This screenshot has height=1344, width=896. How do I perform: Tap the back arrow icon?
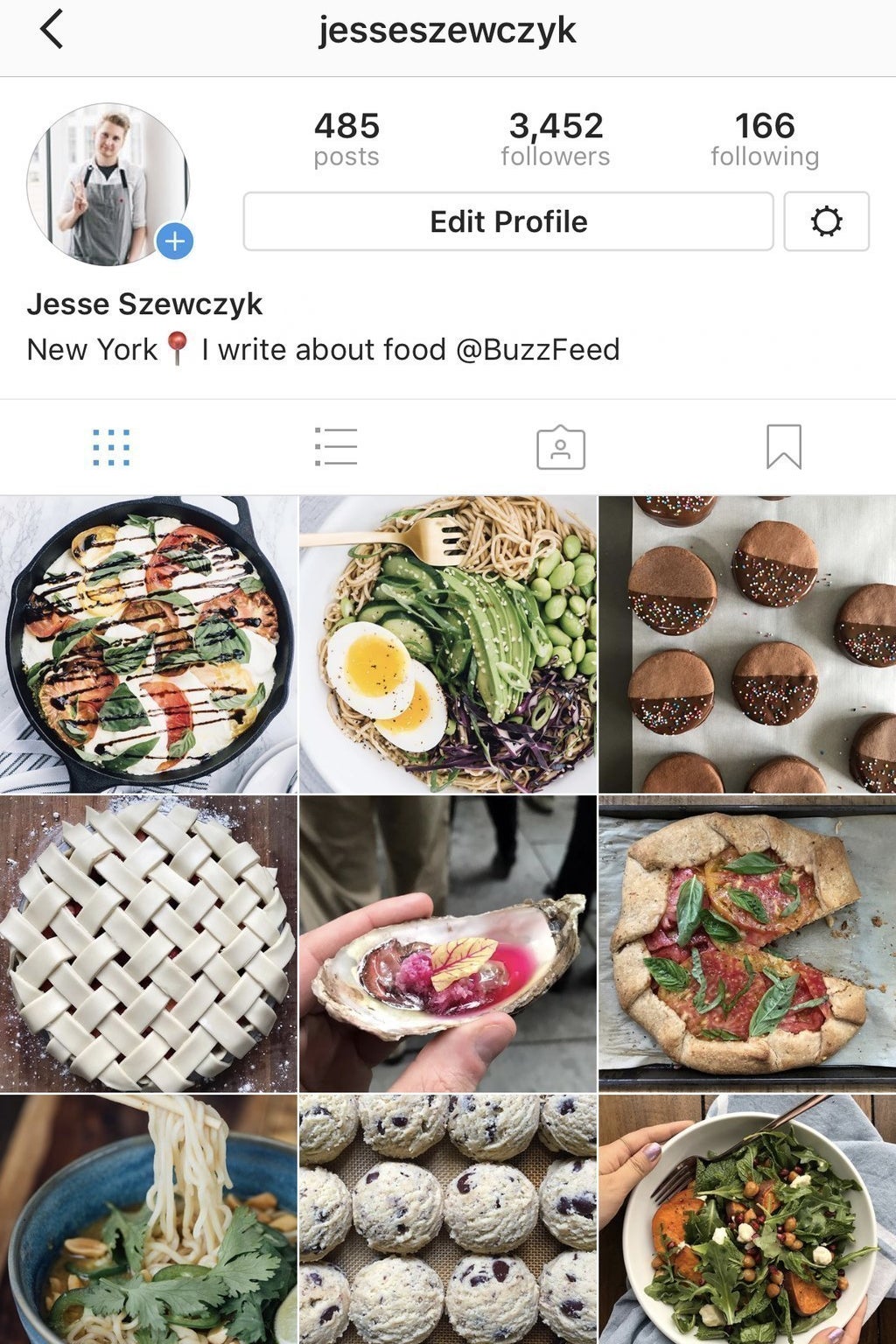pyautogui.click(x=52, y=29)
